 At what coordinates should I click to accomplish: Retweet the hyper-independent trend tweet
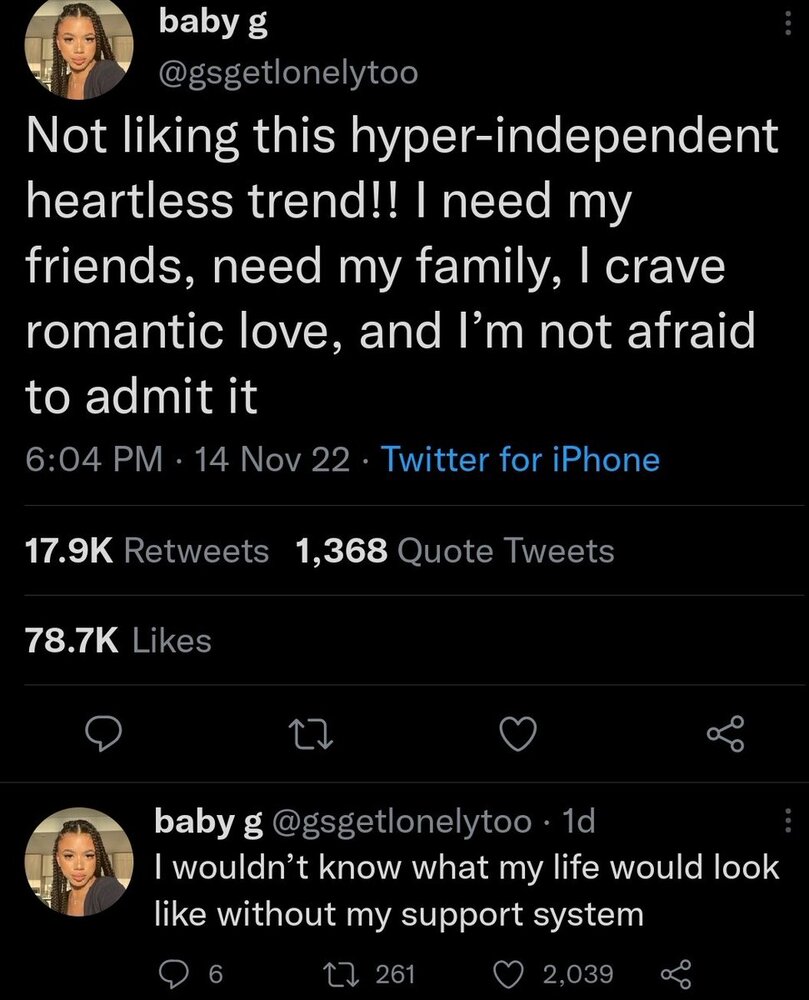point(310,737)
